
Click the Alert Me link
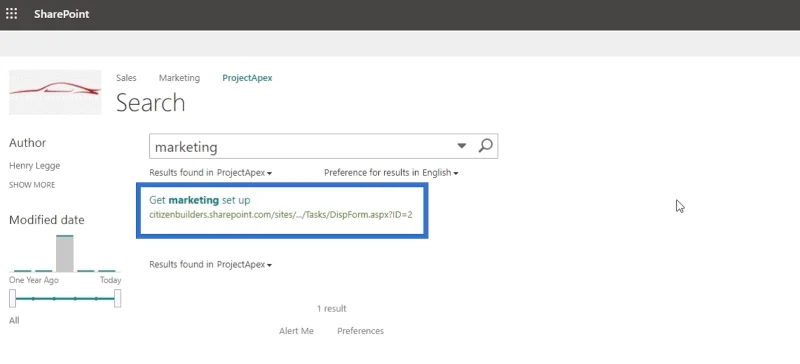[296, 331]
